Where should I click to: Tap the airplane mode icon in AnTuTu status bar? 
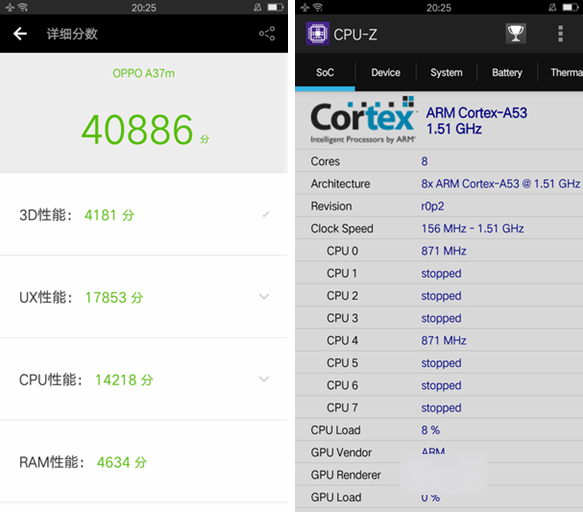pyautogui.click(x=9, y=7)
